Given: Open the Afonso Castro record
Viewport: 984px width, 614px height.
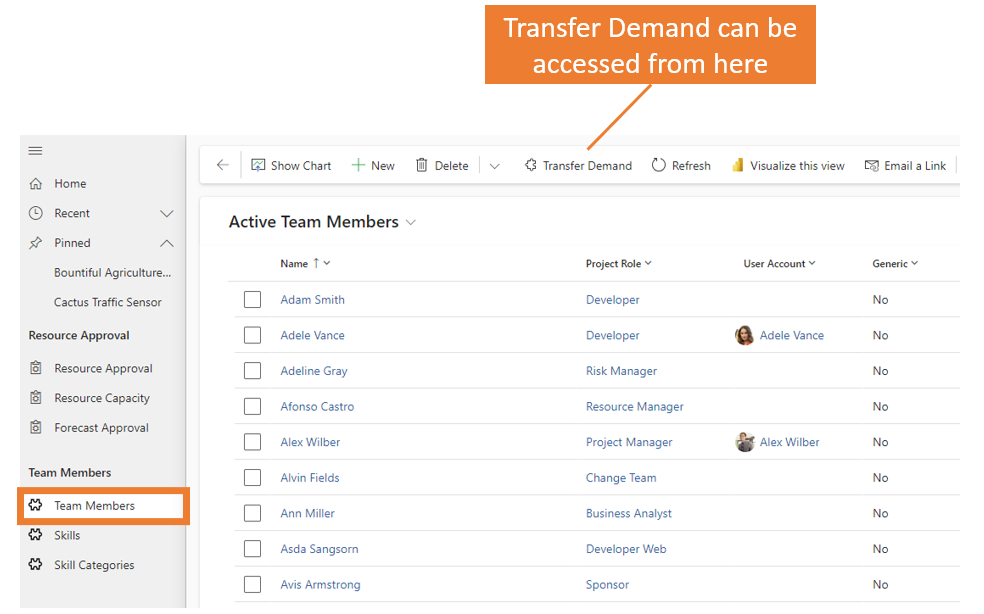Looking at the screenshot, I should tap(317, 407).
